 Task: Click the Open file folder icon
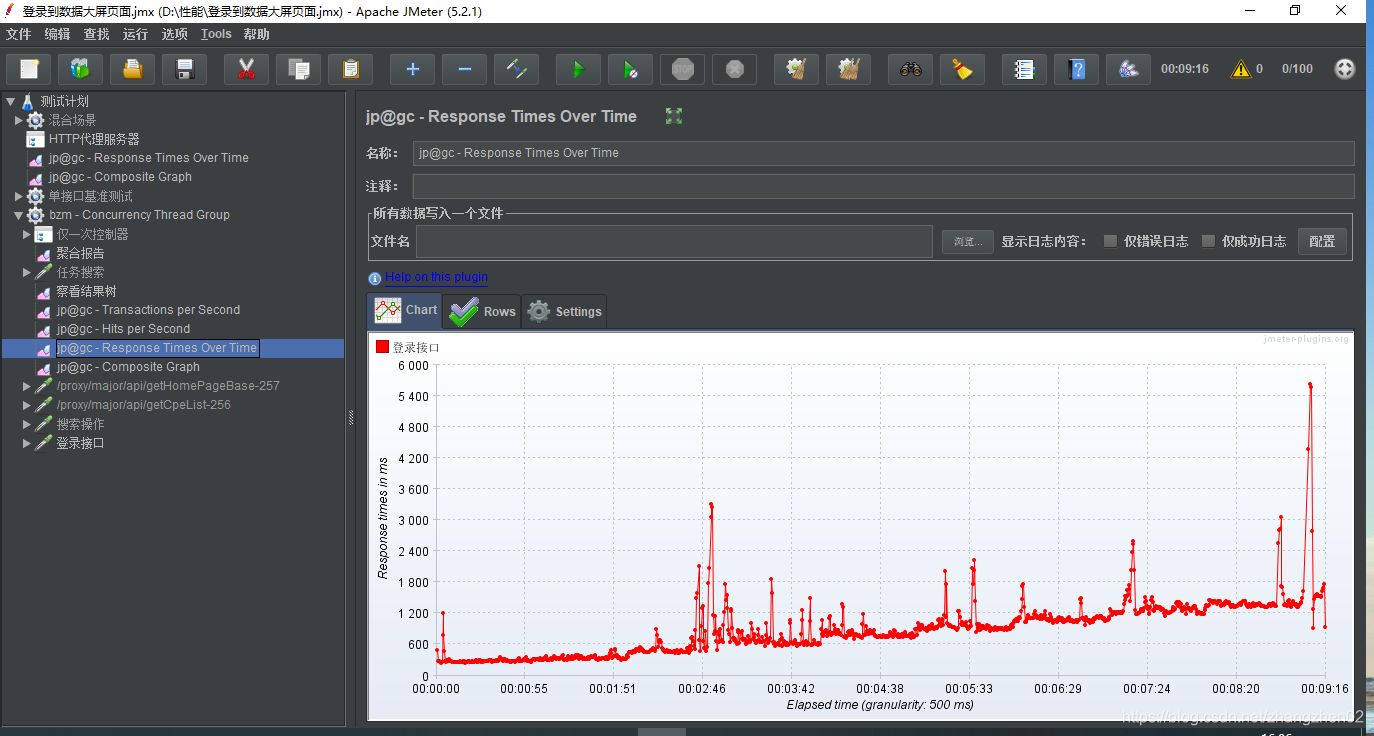tap(132, 69)
